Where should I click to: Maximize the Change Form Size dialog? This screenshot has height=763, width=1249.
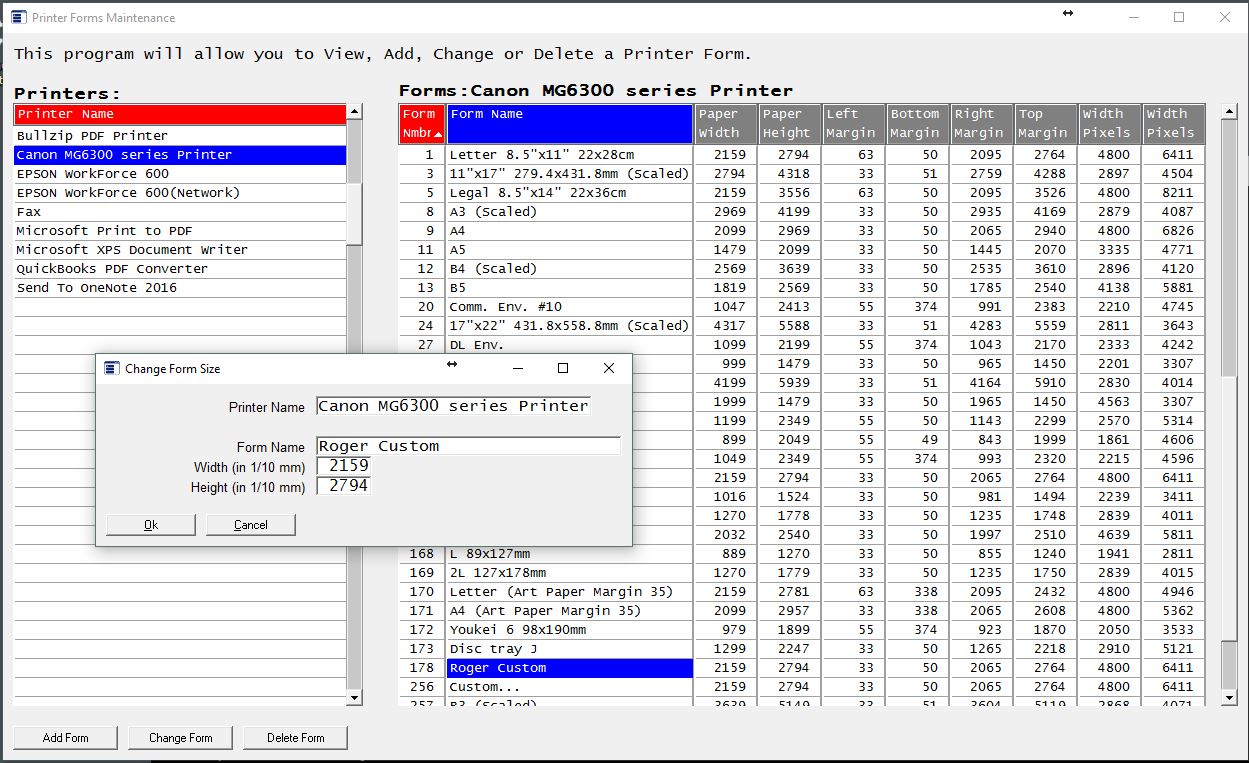[563, 368]
